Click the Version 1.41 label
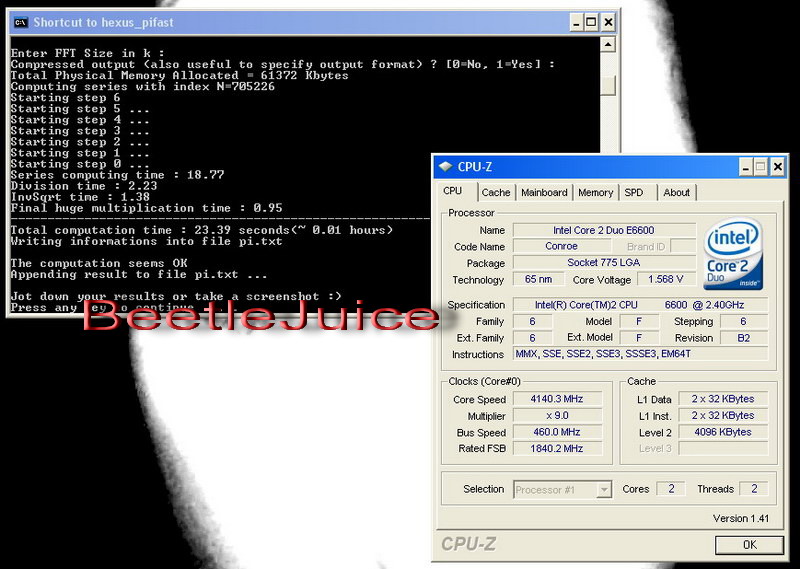The height and width of the screenshot is (569, 800). point(741,518)
